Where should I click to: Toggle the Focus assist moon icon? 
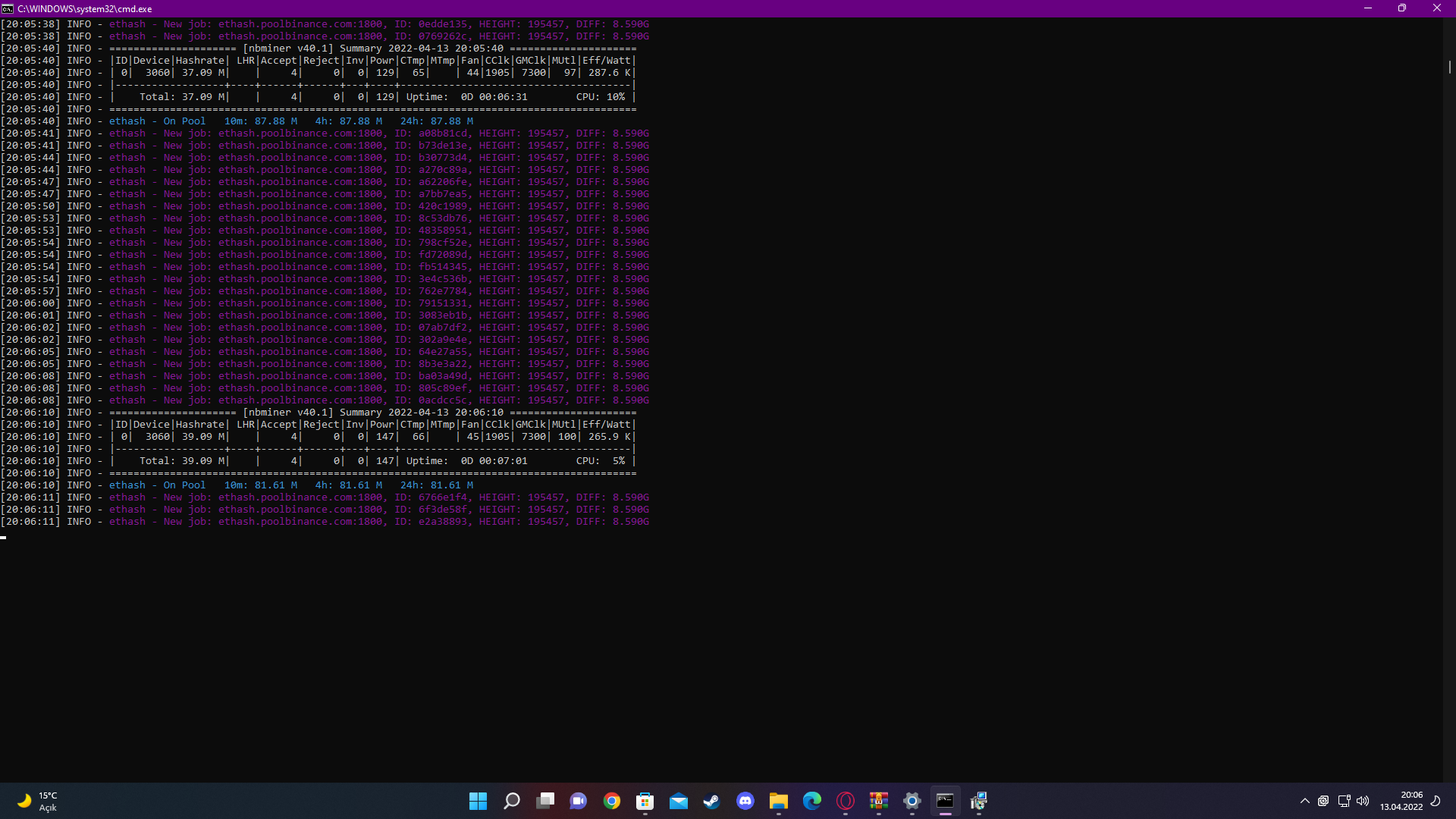click(1436, 801)
